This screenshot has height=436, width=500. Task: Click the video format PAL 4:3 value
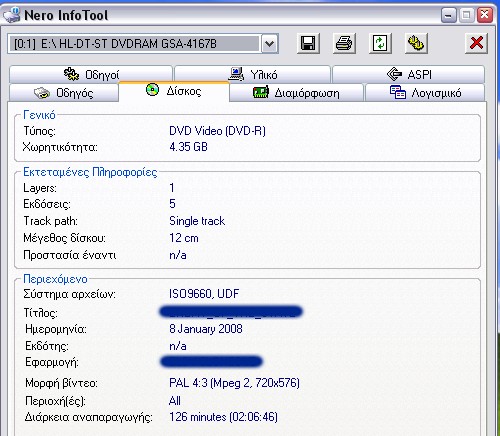(234, 383)
